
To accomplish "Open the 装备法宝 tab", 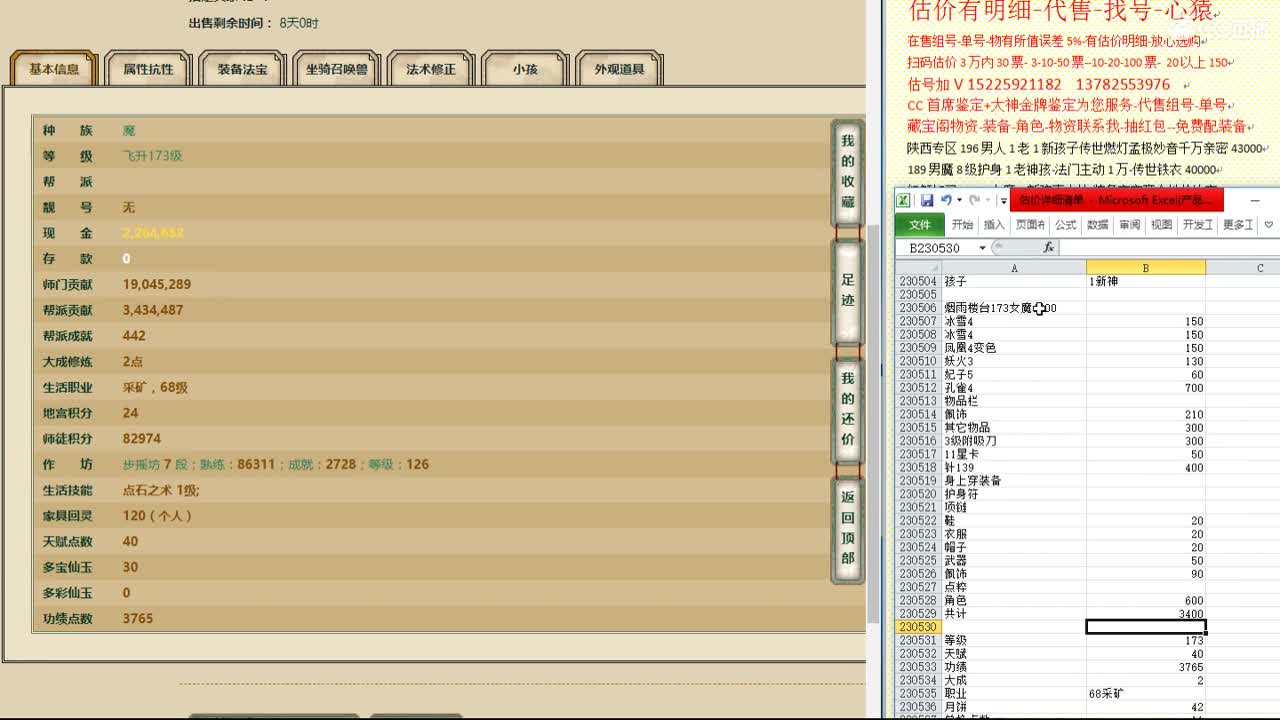I will tap(242, 69).
